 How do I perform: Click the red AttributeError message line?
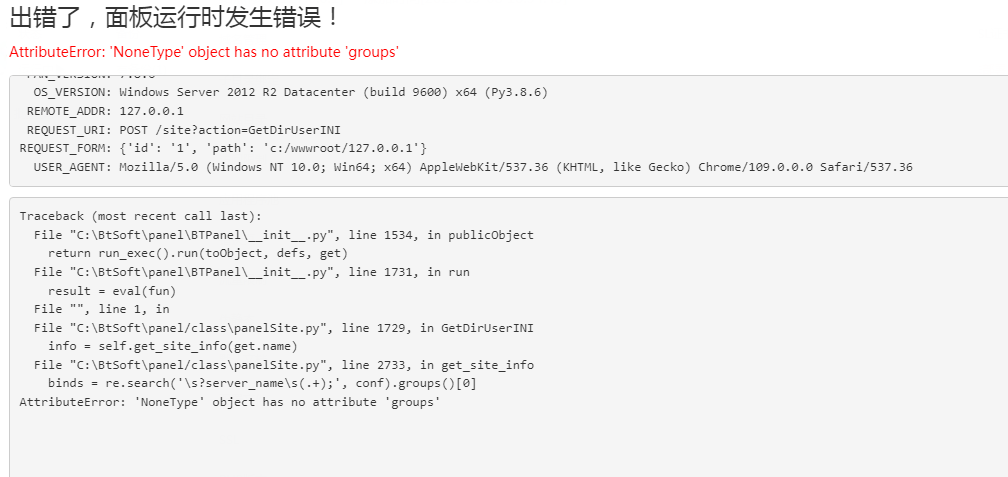pos(204,52)
